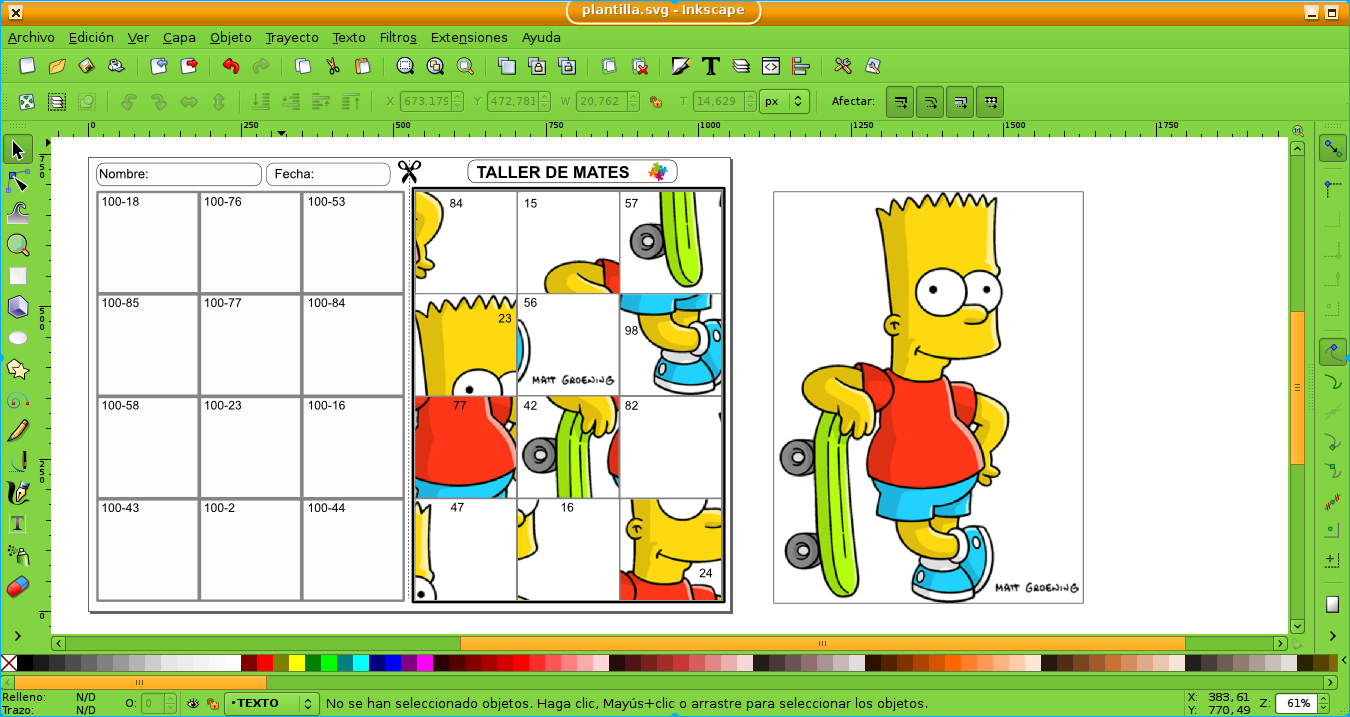This screenshot has width=1350, height=717.
Task: Click the yellow color swatch in palette
Action: (x=297, y=663)
